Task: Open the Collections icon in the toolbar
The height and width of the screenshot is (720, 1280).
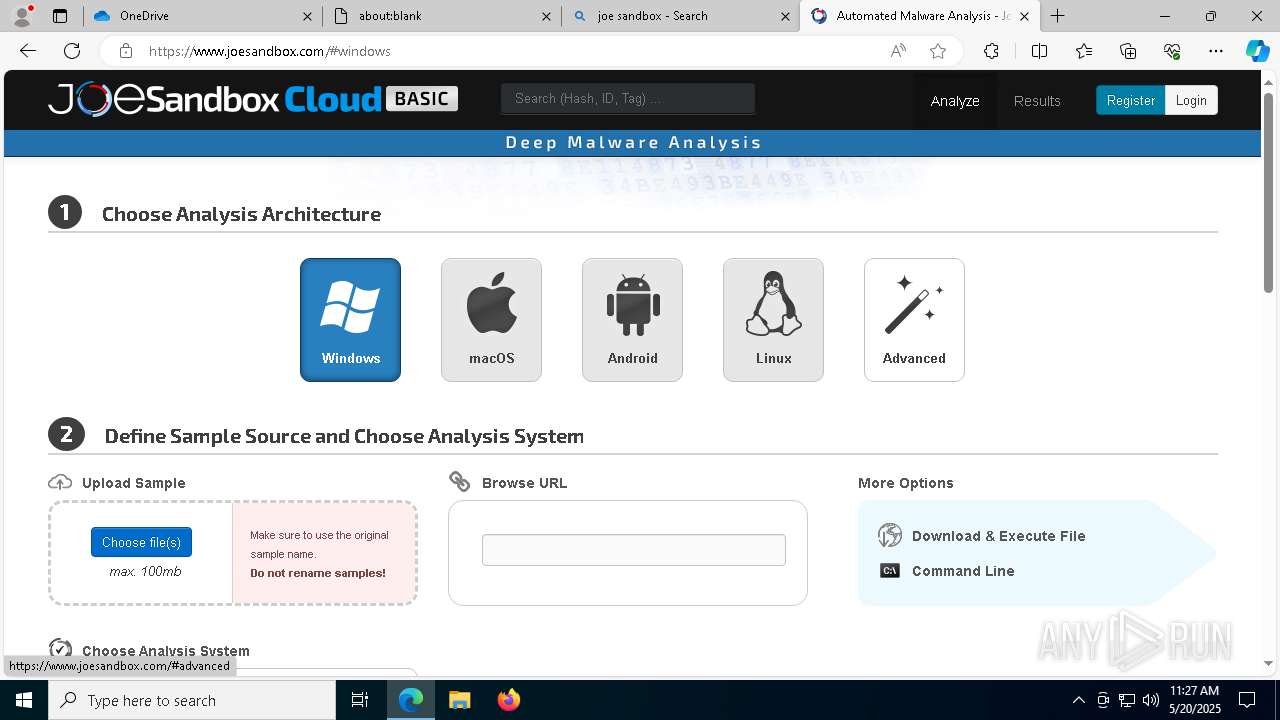Action: [x=1128, y=51]
